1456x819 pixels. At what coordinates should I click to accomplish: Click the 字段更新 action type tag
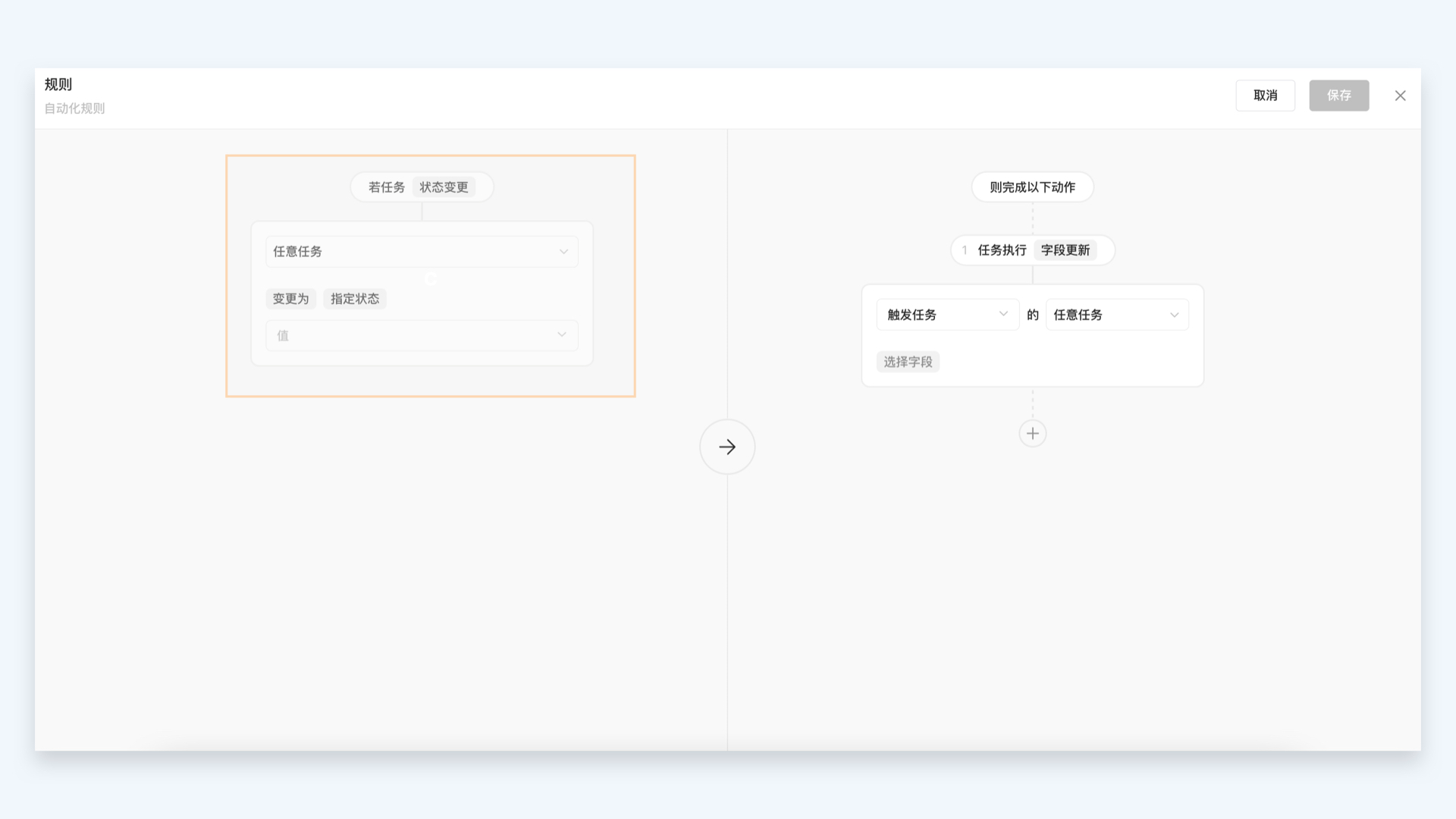(x=1065, y=250)
